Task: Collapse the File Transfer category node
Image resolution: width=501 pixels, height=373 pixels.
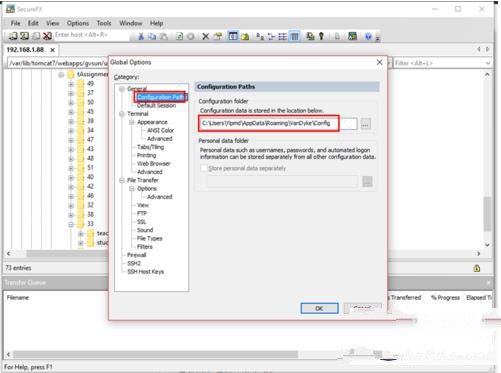Action: click(x=122, y=180)
